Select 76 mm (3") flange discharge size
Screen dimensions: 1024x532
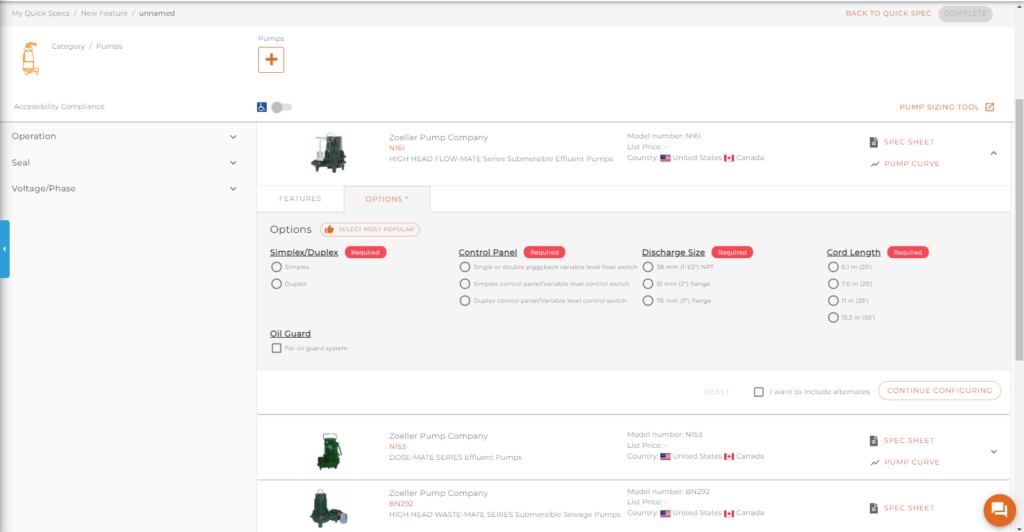tap(648, 301)
